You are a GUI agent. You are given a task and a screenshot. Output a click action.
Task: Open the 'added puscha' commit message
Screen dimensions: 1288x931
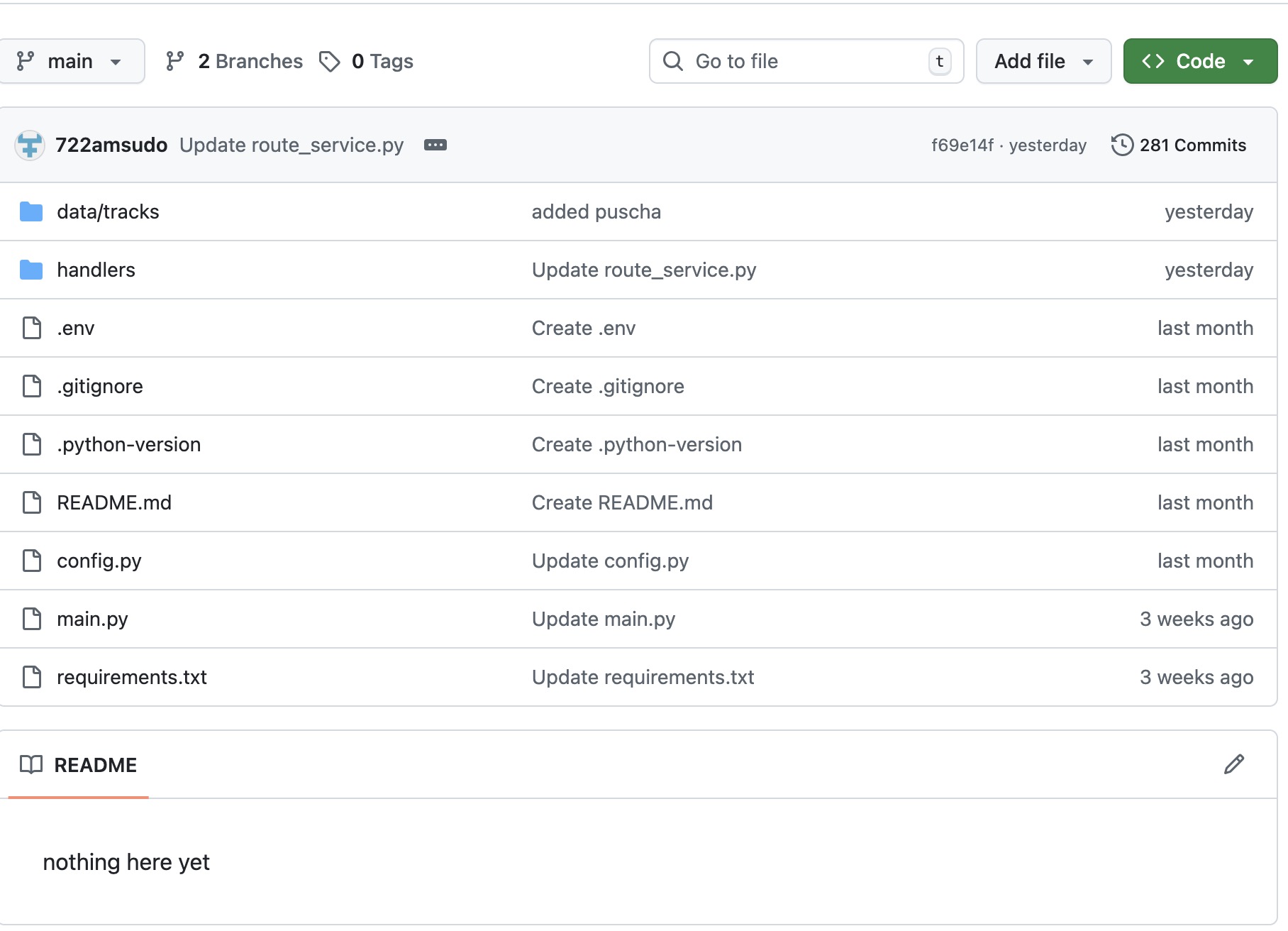point(596,211)
